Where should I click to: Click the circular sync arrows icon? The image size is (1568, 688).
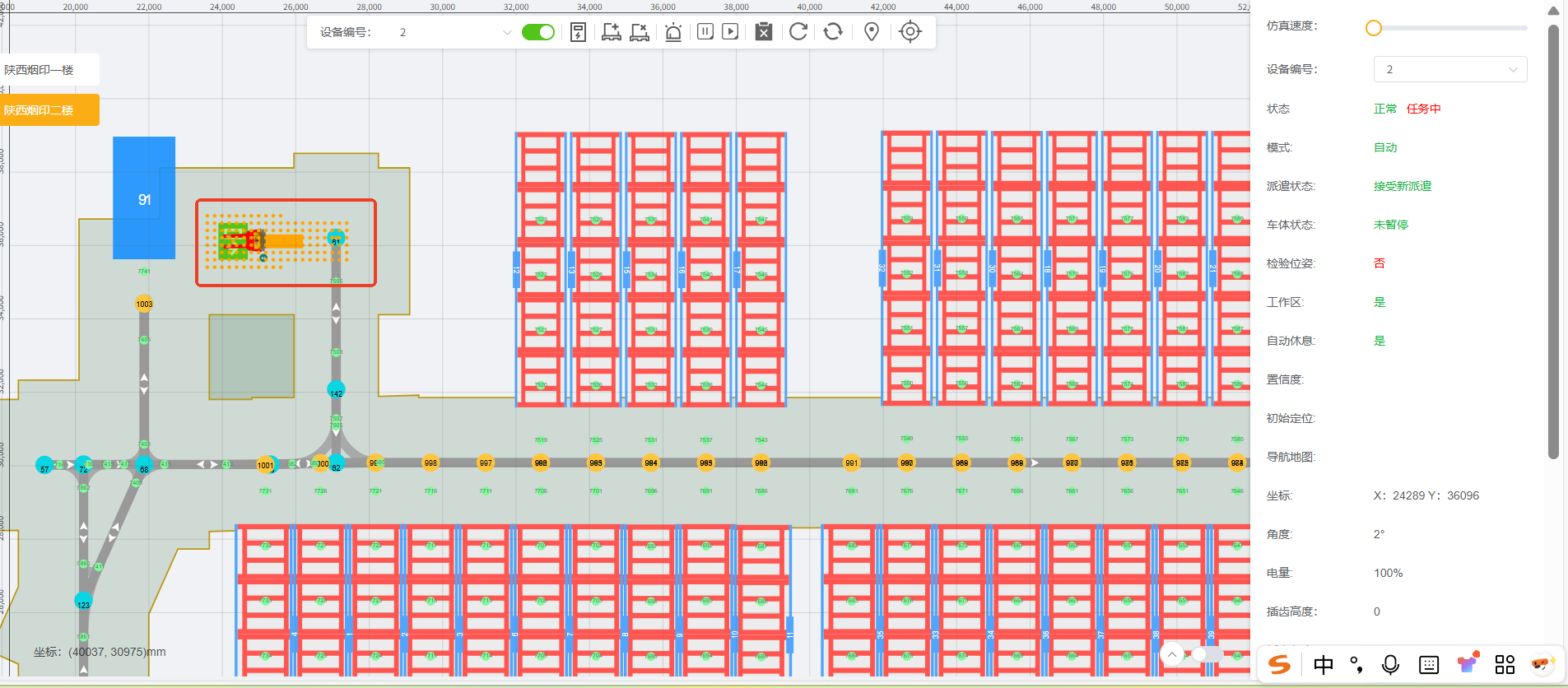(x=833, y=32)
